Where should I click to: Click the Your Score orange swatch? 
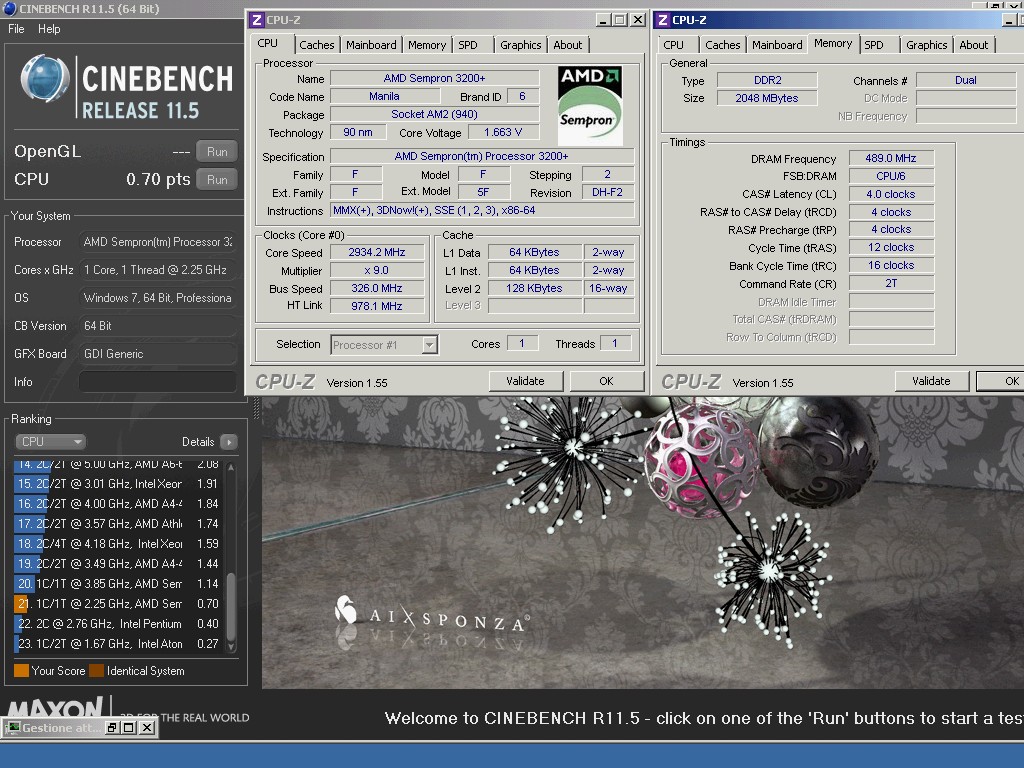21,671
